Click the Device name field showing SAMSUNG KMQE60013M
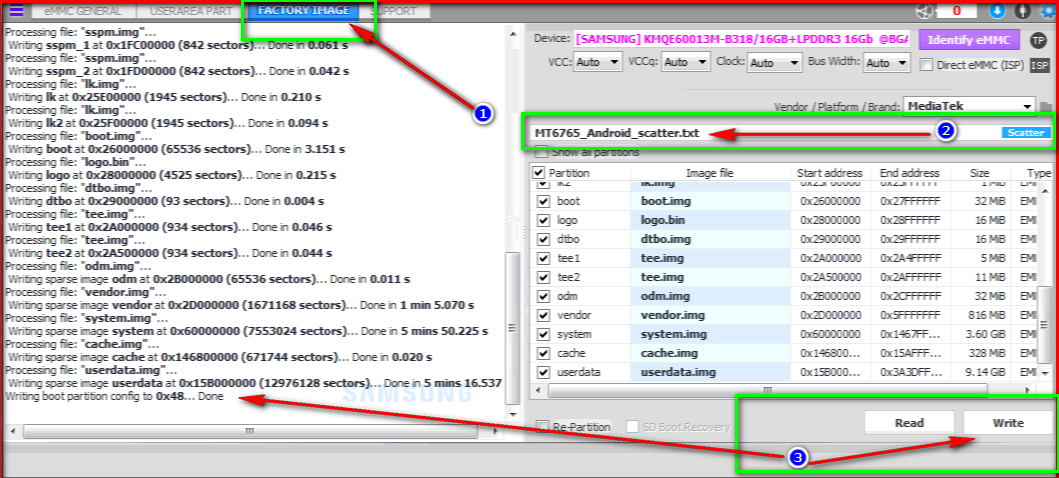The width and height of the screenshot is (1059, 478). click(742, 40)
